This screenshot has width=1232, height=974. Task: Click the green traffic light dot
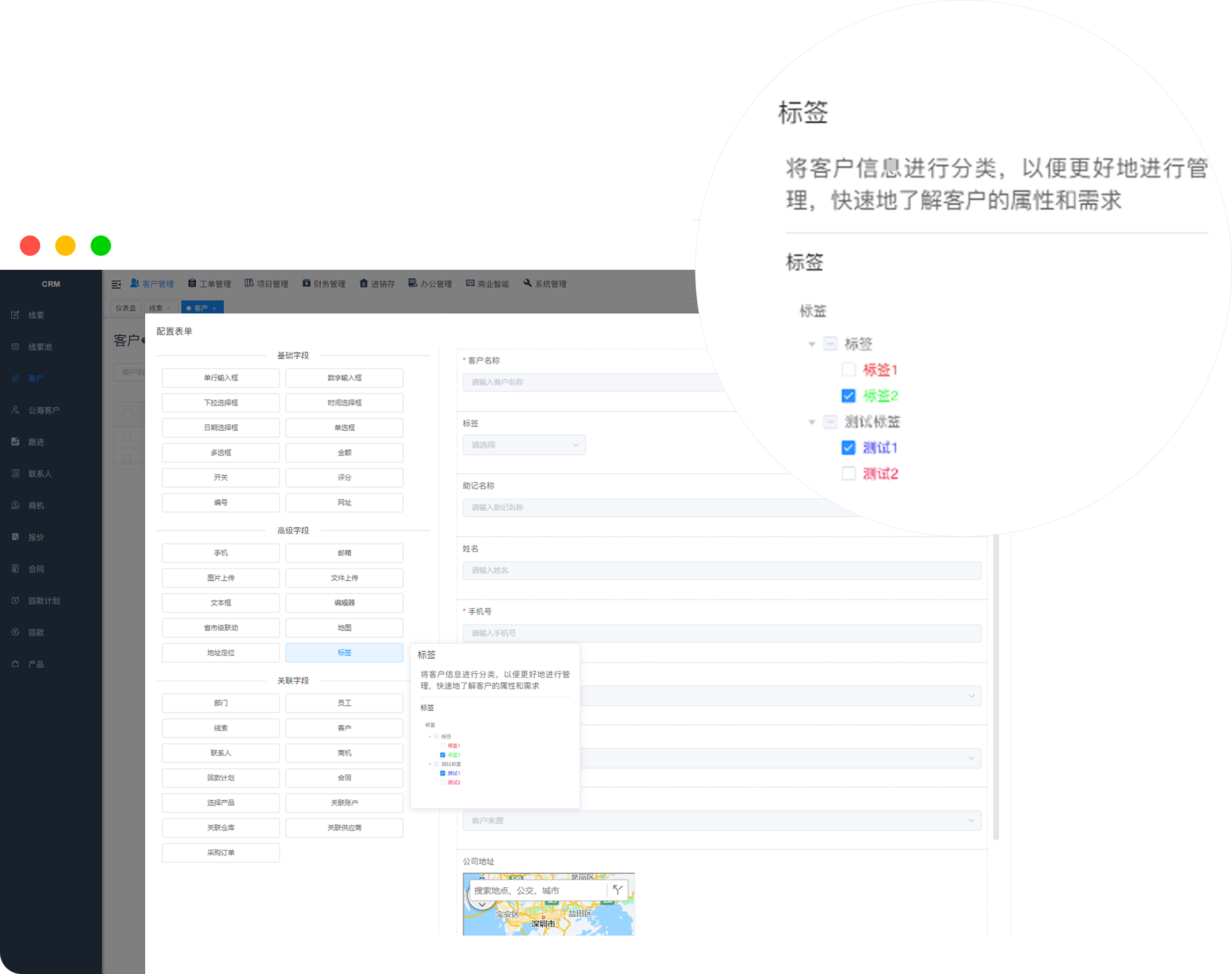[100, 246]
